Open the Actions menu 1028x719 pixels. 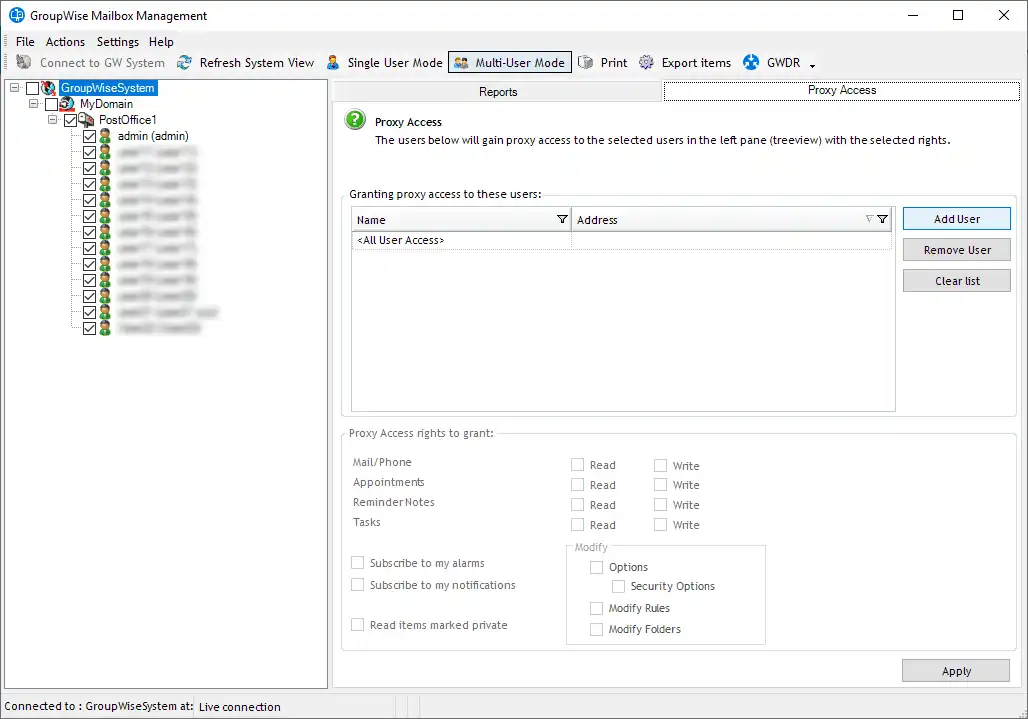pos(65,42)
